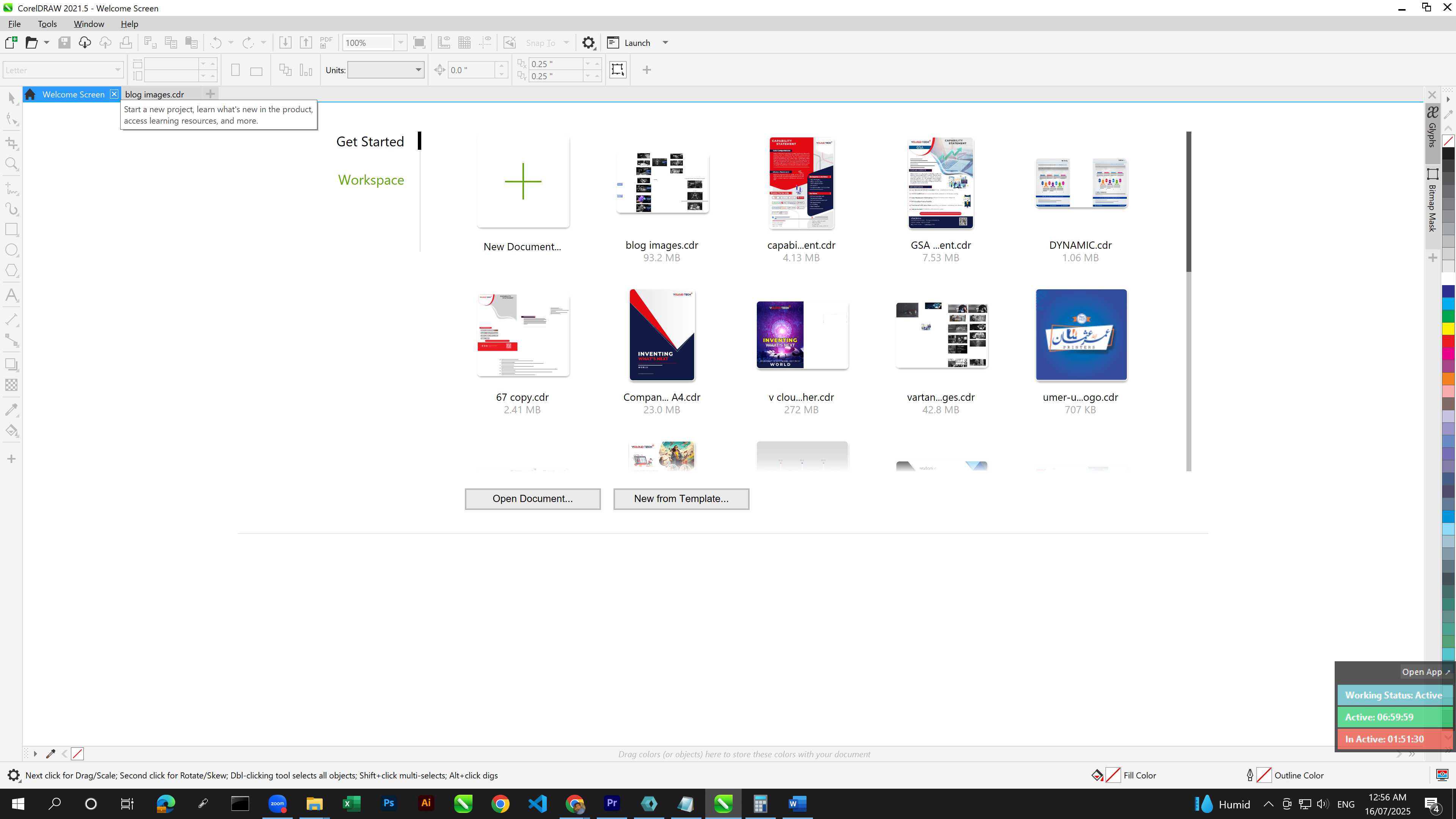Click the Full-screen preview icon

pos(419,42)
